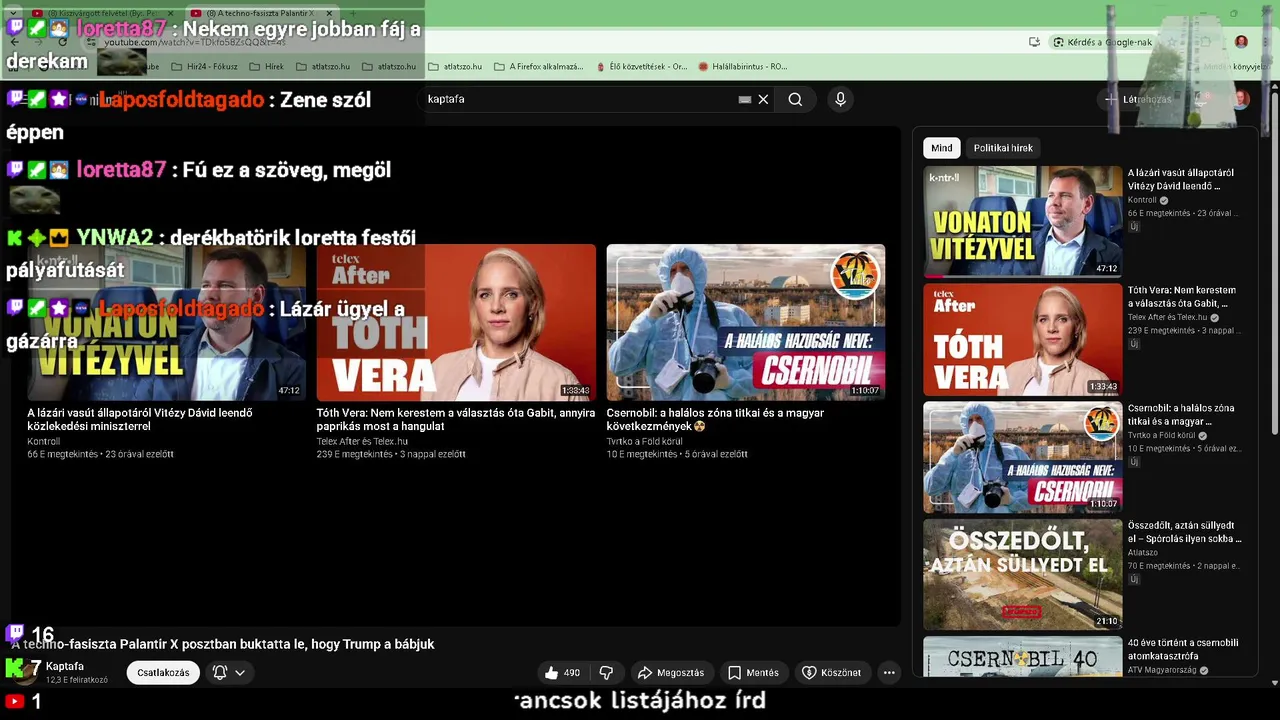Click the Kaptafa channel avatar
Viewport: 1280px width, 720px height.
22,672
